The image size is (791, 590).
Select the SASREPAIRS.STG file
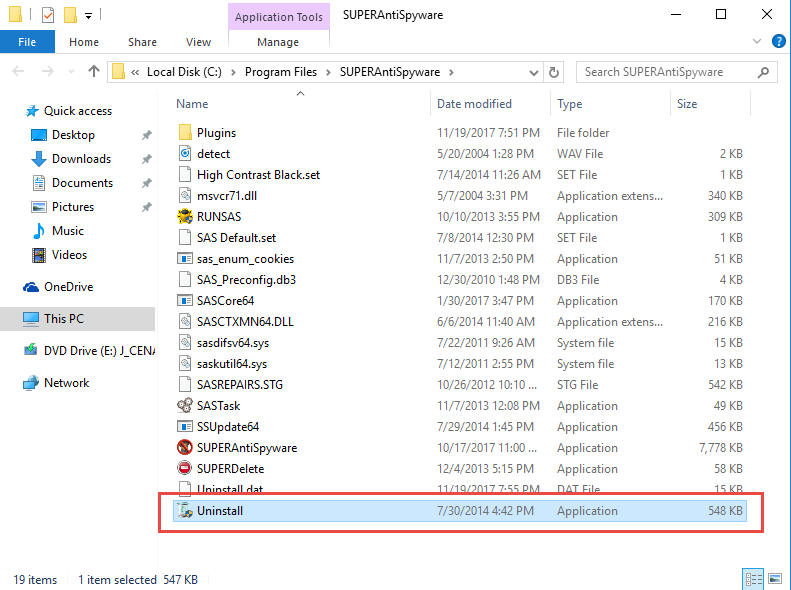coord(240,385)
